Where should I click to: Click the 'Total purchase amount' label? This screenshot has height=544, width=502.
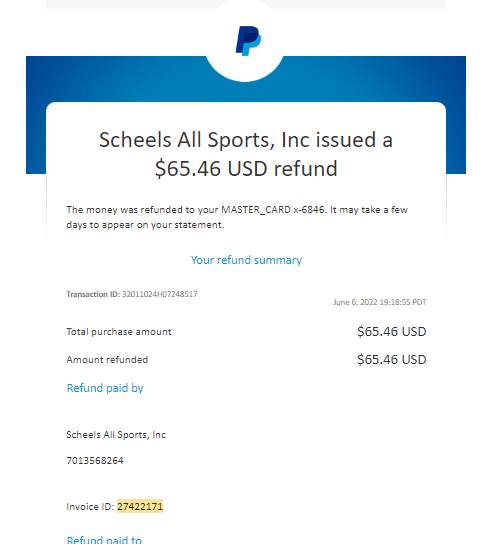[x=119, y=332]
